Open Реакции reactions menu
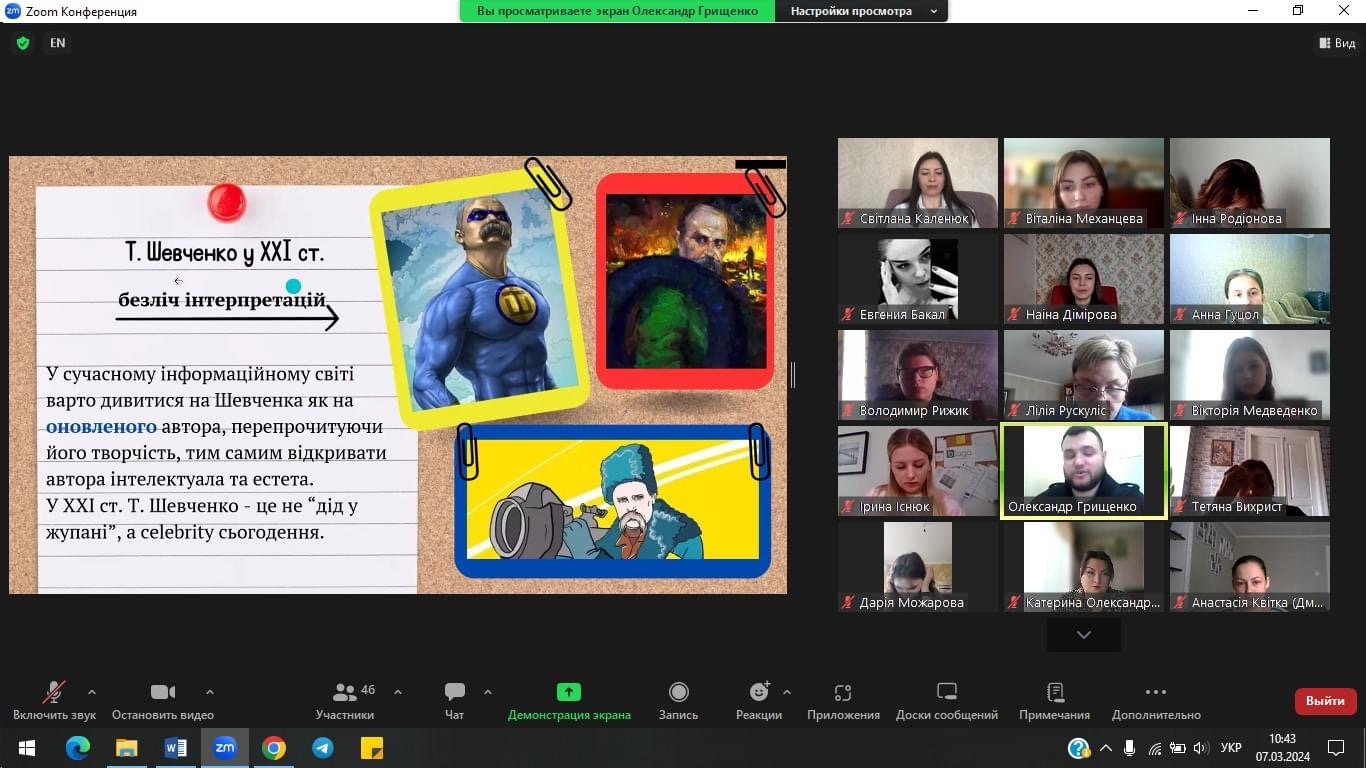Viewport: 1366px width, 768px height. point(759,701)
